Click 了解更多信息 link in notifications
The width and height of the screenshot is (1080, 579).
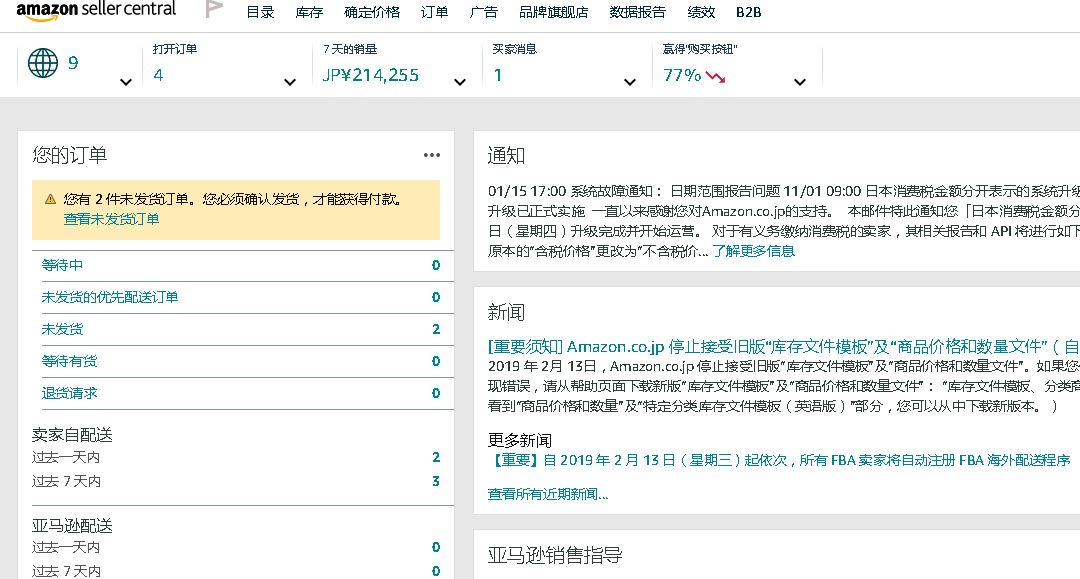coord(754,251)
